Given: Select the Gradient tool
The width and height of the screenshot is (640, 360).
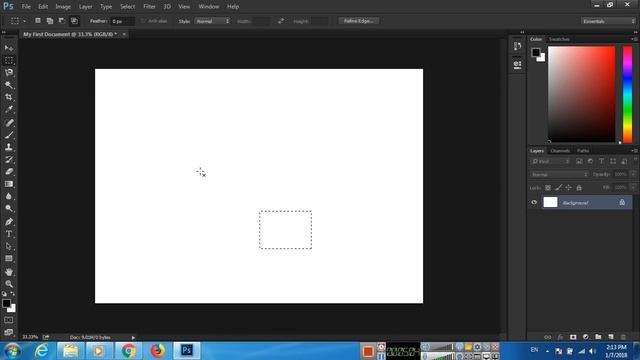Looking at the screenshot, I should [9, 184].
